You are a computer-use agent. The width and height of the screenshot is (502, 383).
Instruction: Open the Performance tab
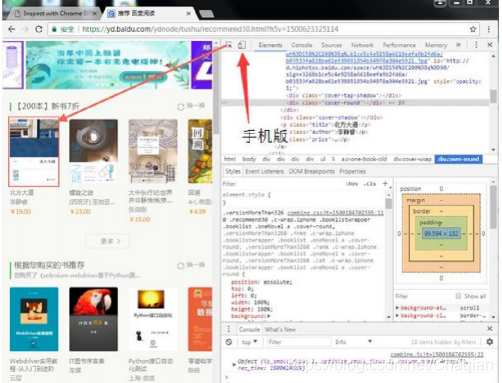pos(399,45)
